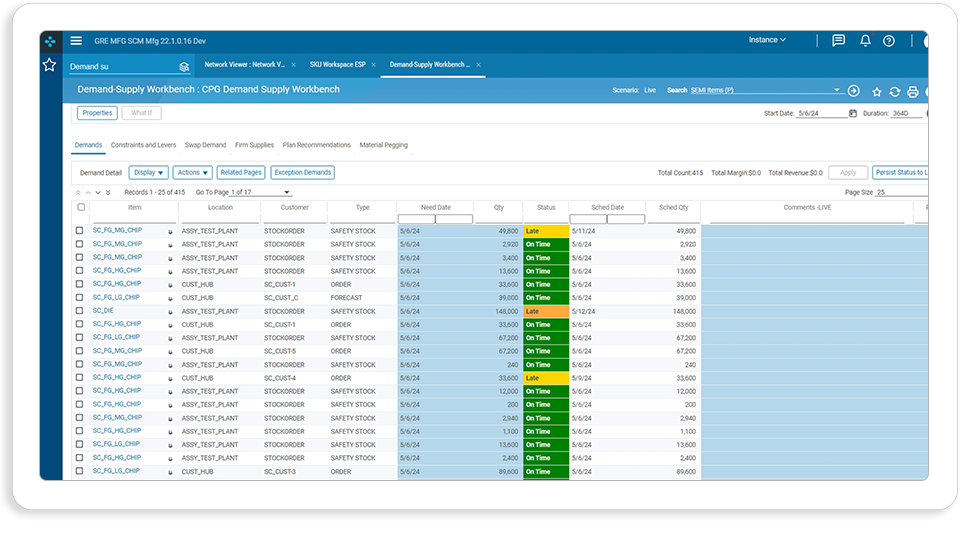Check the first SC_FG_MG_CHIP row checkbox

click(x=80, y=231)
